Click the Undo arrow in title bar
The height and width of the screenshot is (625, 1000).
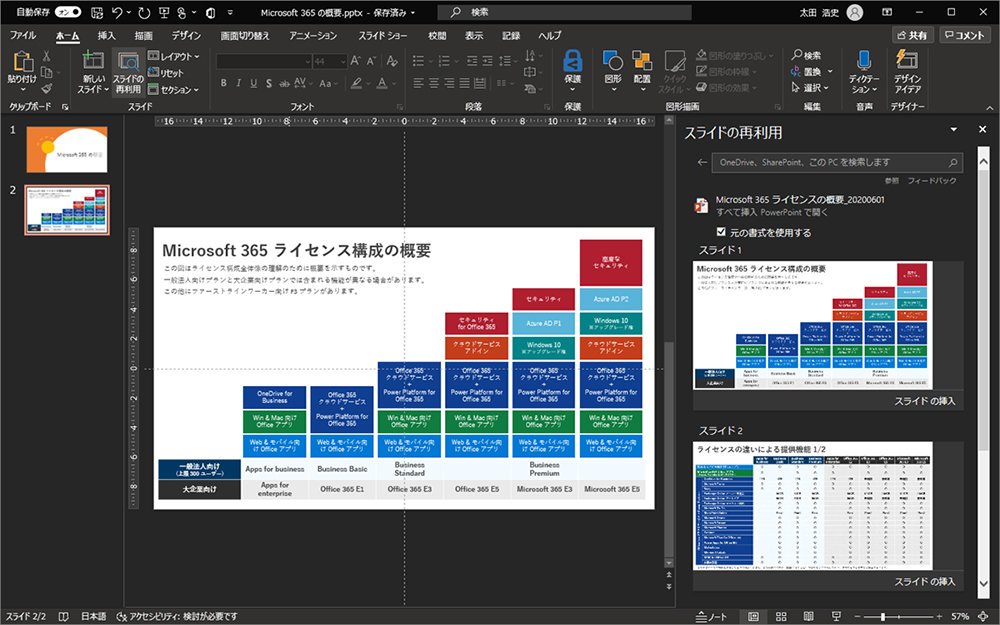click(117, 12)
